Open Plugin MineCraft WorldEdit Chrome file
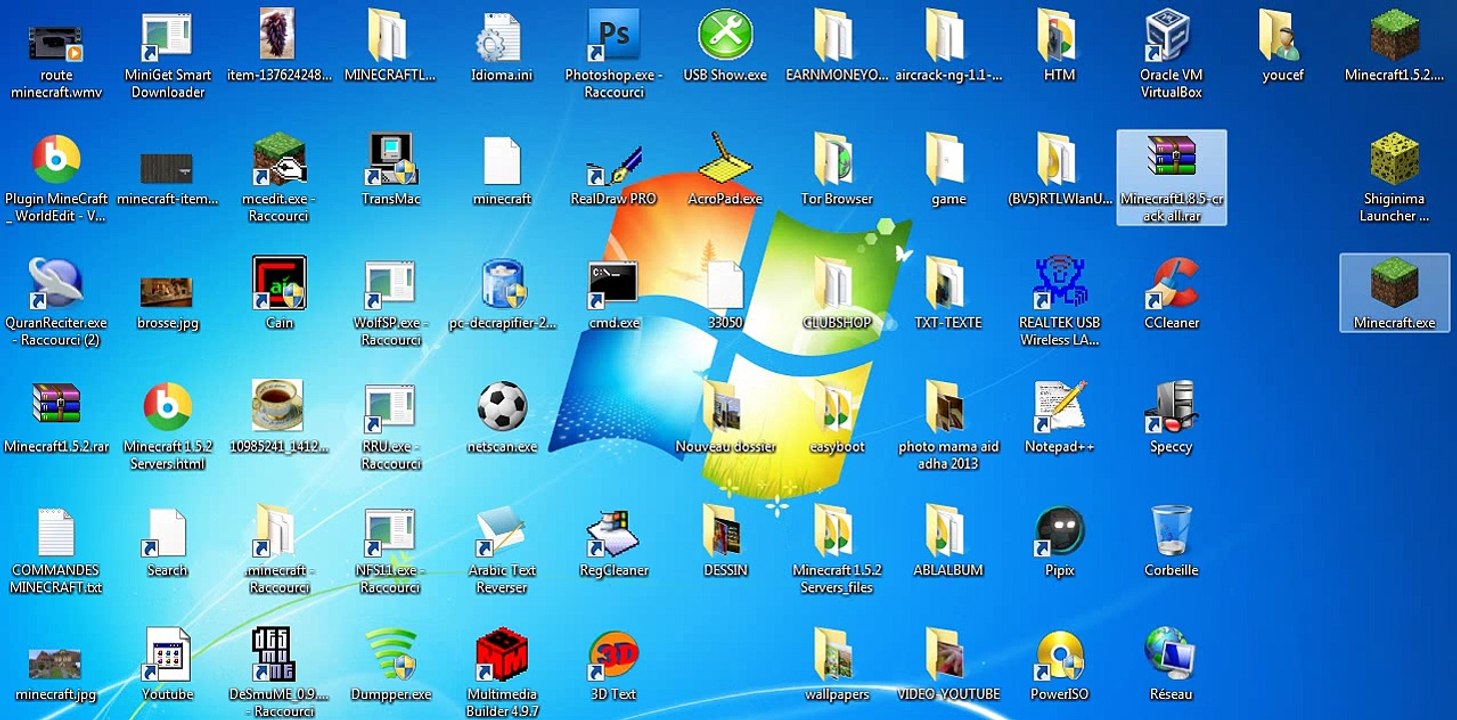This screenshot has width=1457, height=720. click(x=56, y=160)
